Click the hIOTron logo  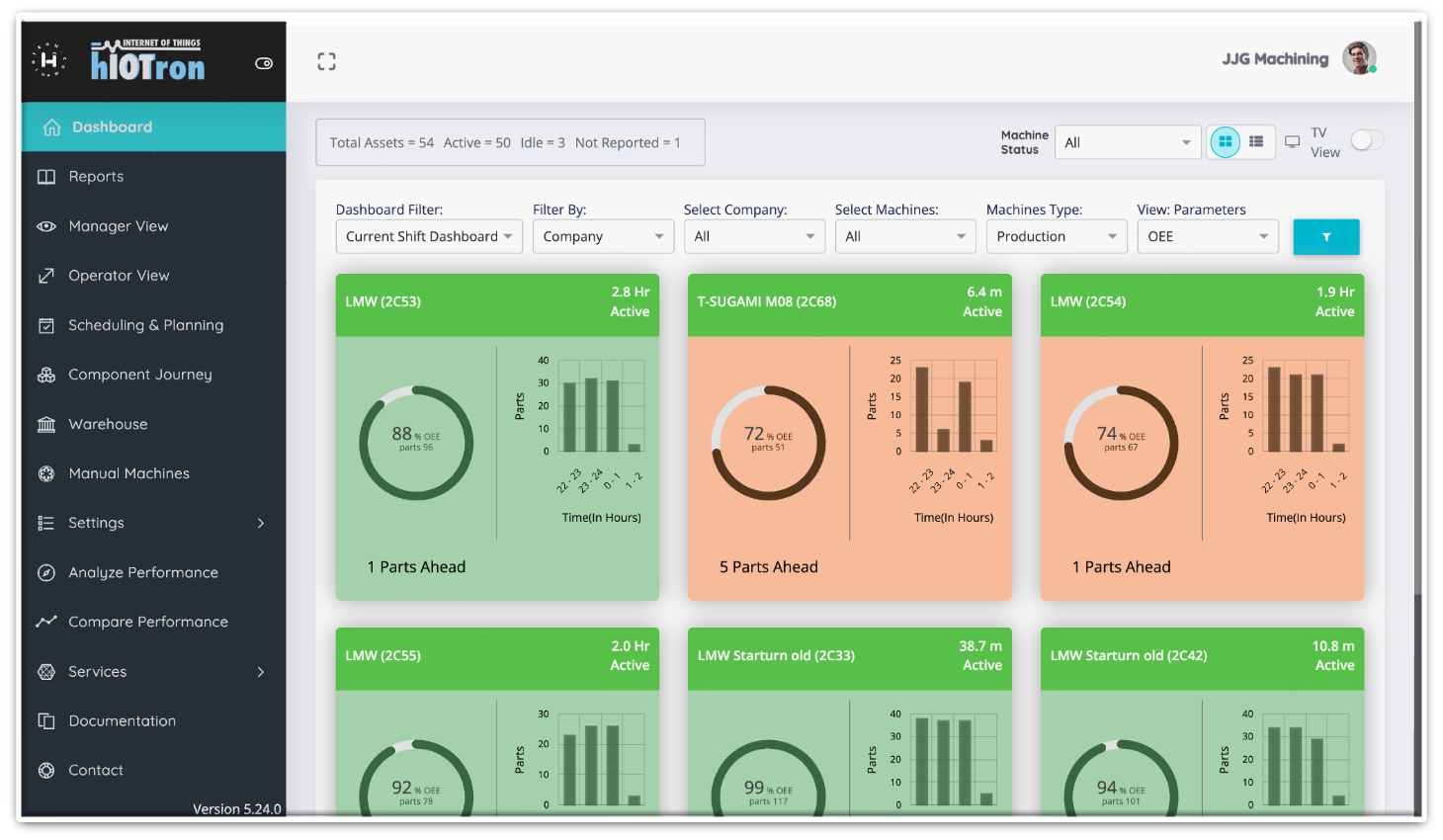point(148,61)
